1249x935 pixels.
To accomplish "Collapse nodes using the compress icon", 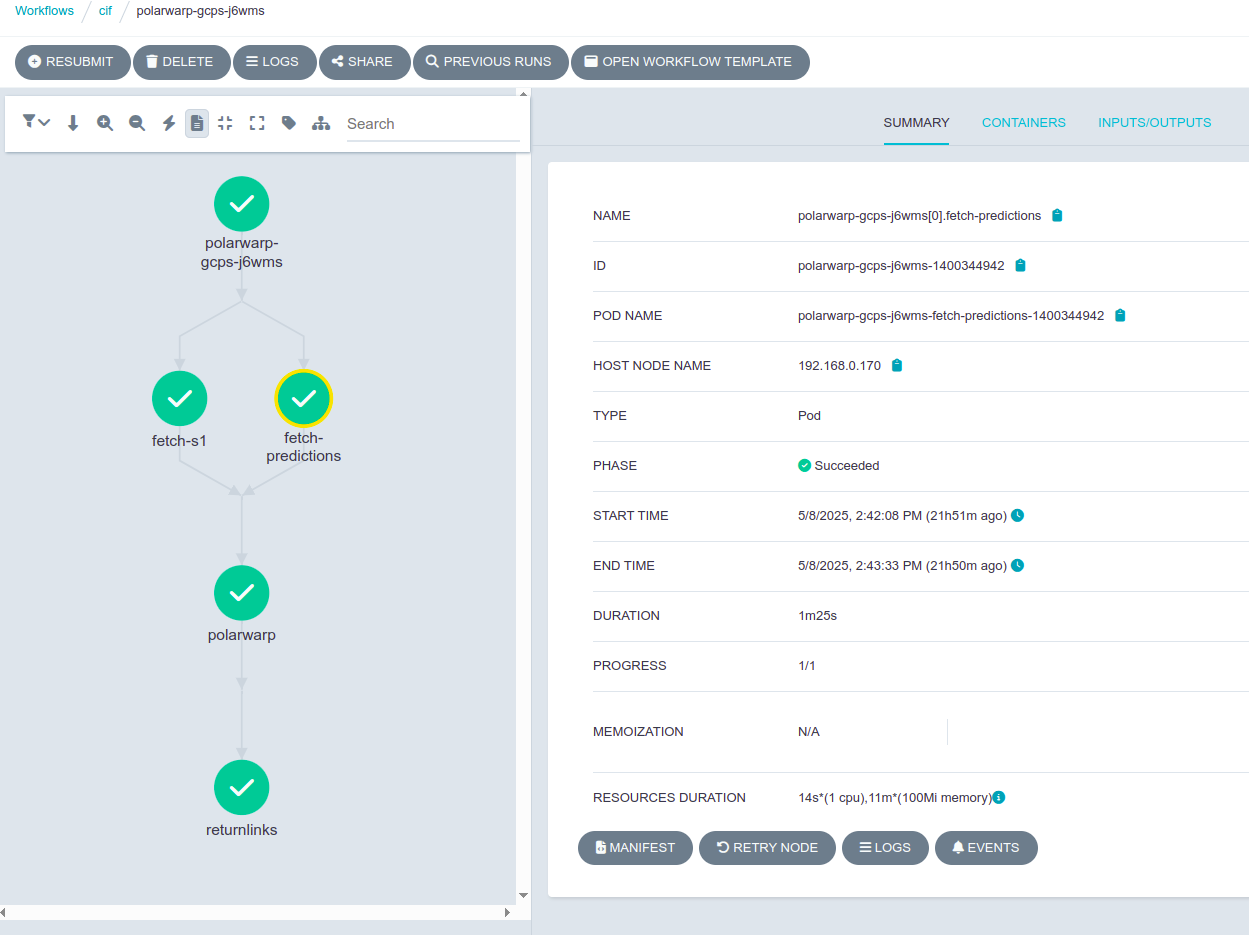I will pyautogui.click(x=225, y=123).
